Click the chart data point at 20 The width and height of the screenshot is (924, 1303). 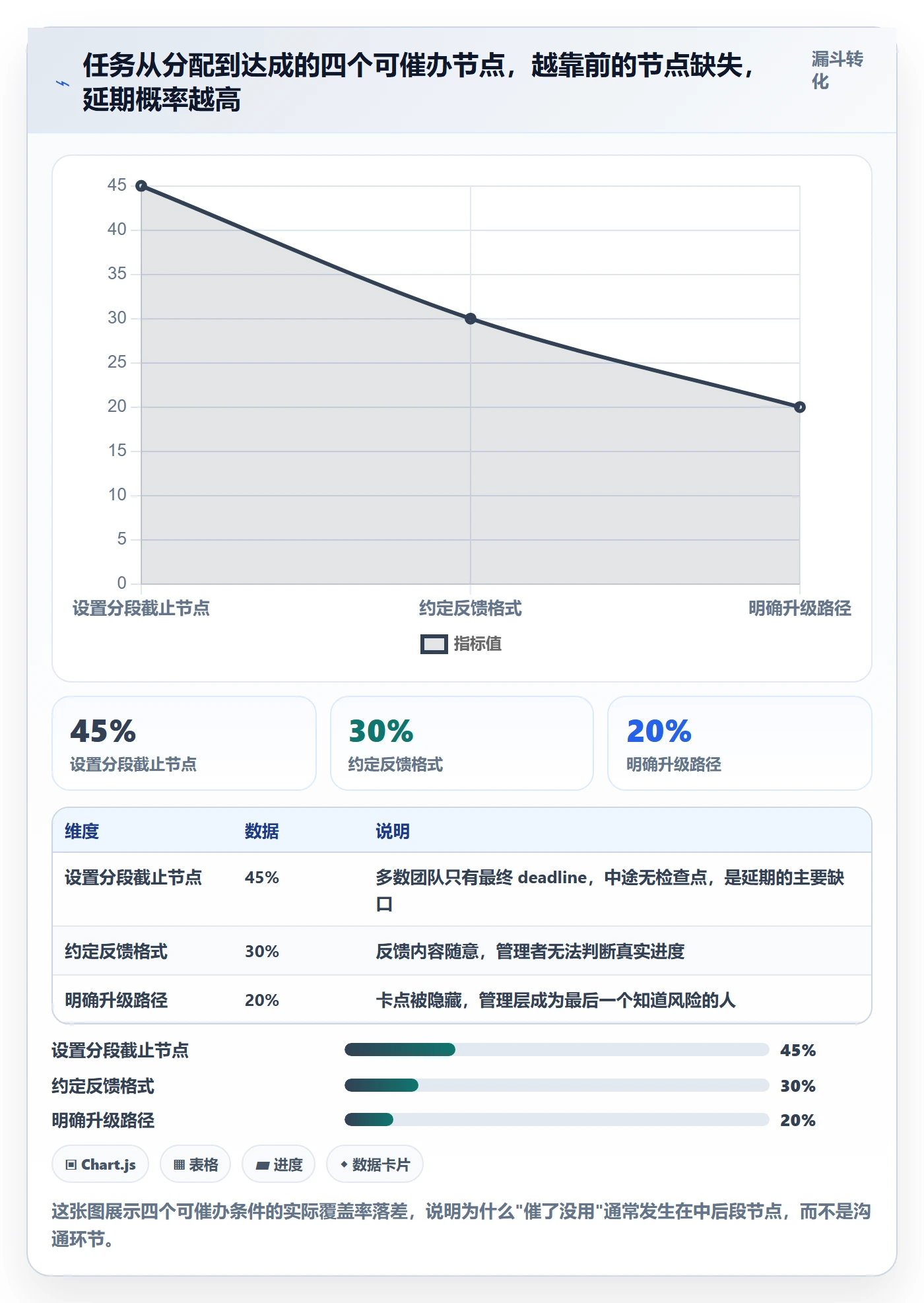pos(799,407)
